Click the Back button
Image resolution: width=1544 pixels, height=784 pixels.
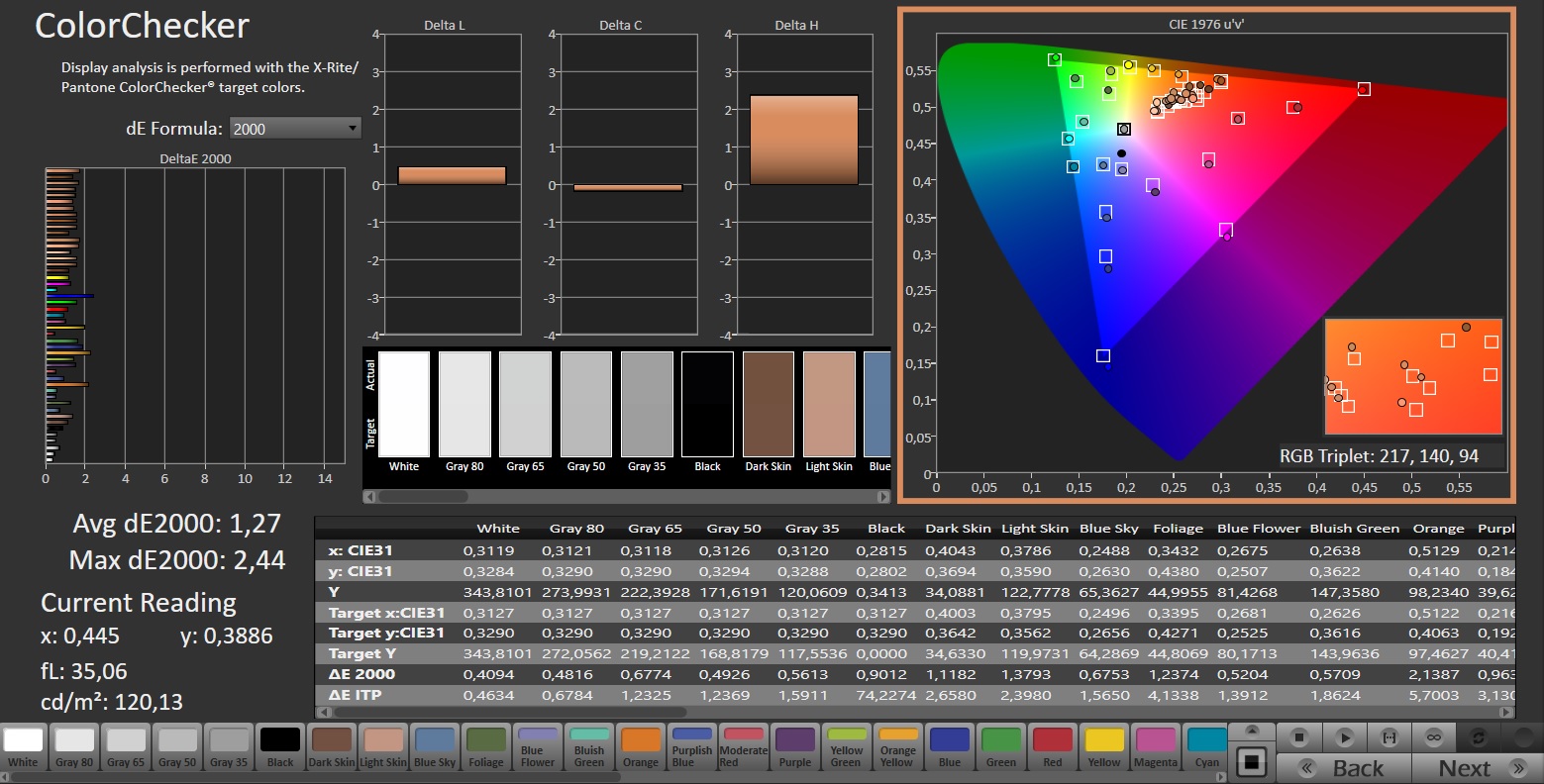(1343, 768)
